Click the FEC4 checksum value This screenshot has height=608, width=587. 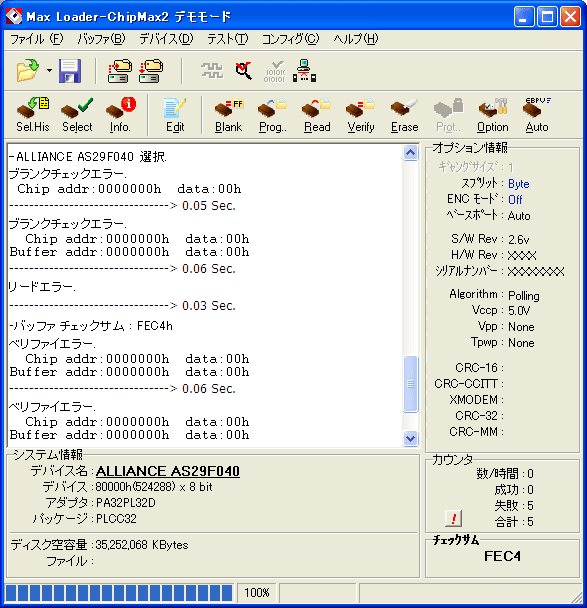(502, 556)
